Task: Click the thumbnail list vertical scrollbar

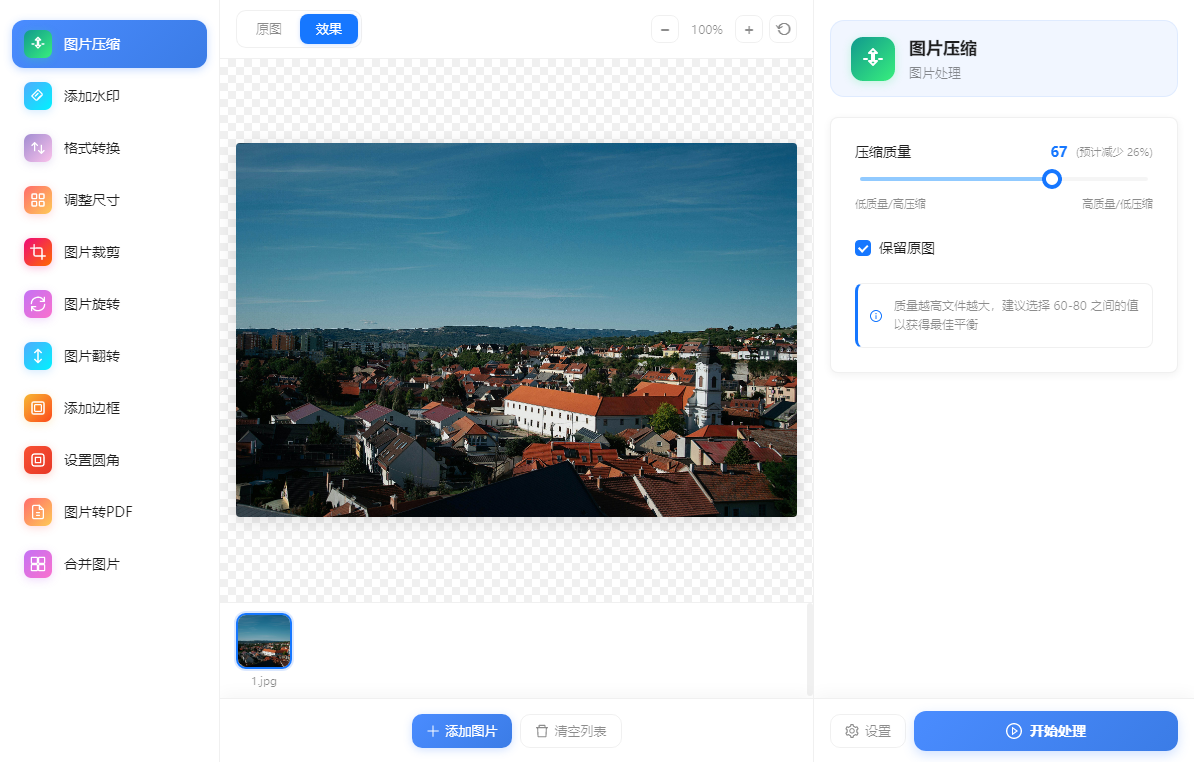Action: [x=809, y=649]
